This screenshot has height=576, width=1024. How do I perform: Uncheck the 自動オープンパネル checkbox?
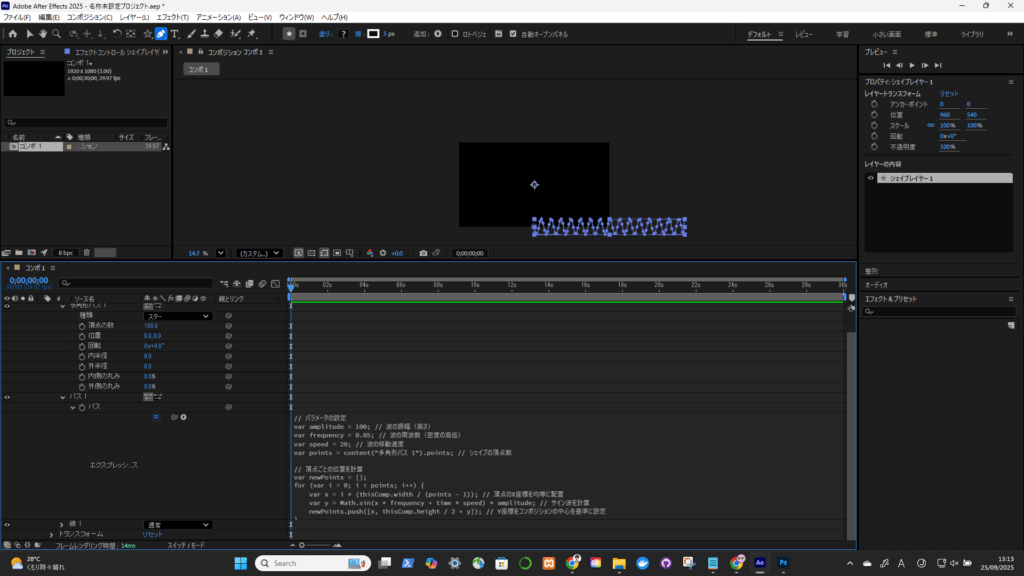(514, 33)
